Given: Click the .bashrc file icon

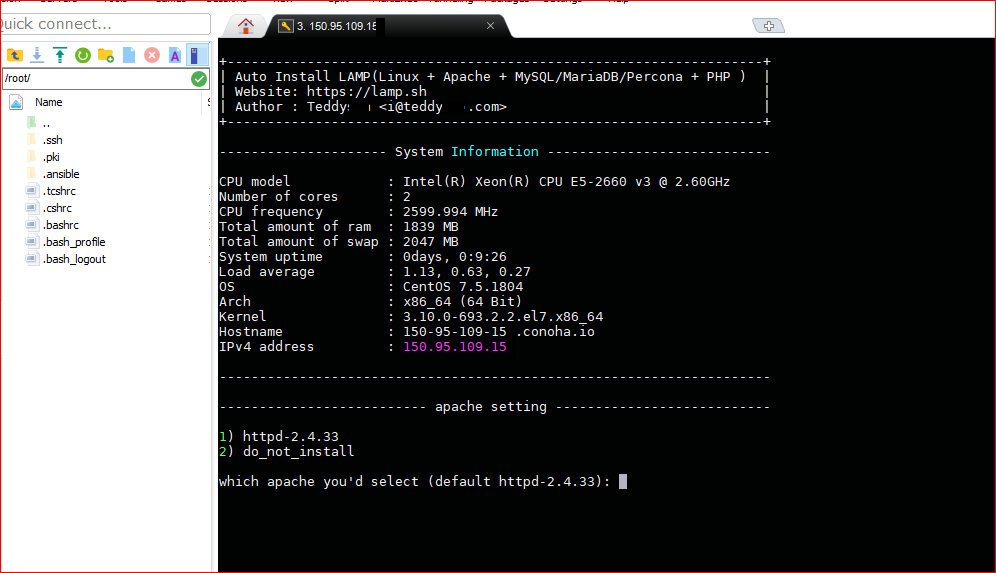Looking at the screenshot, I should point(32,224).
